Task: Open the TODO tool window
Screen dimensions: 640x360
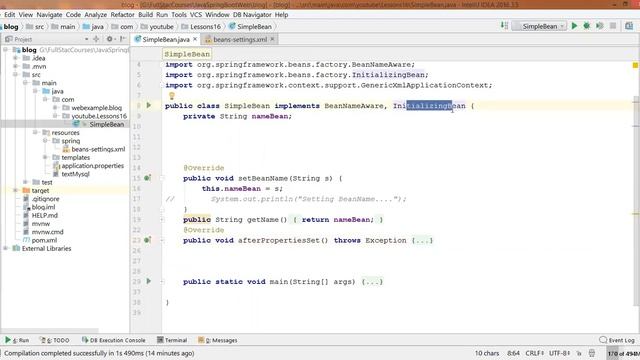Action: pyautogui.click(x=54, y=340)
